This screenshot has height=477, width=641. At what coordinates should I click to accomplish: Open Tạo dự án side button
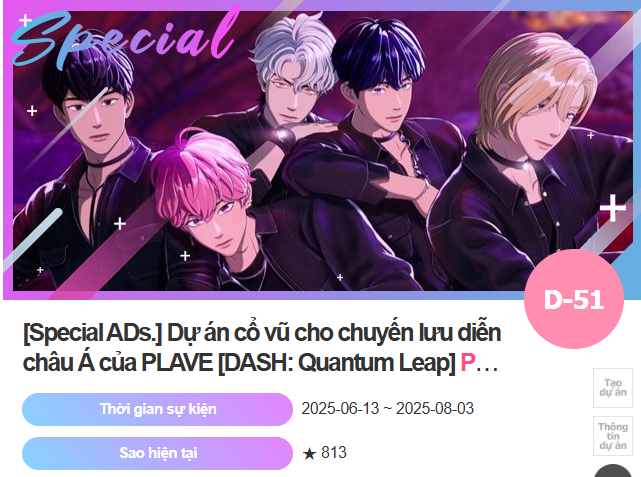[613, 387]
